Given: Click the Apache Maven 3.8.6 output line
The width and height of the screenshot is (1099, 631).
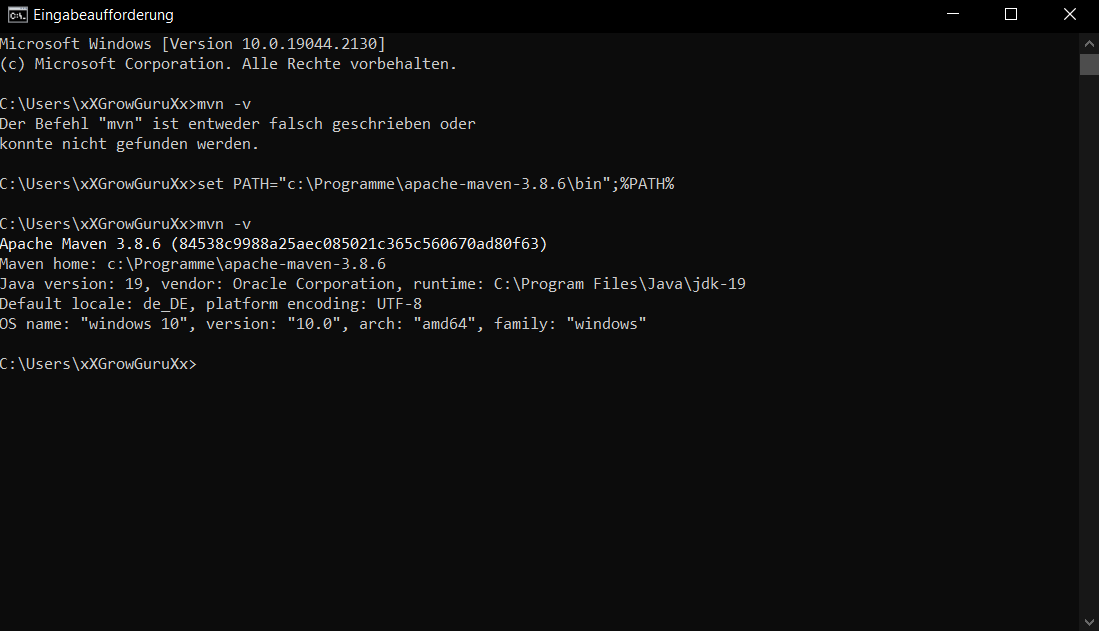Looking at the screenshot, I should (273, 244).
